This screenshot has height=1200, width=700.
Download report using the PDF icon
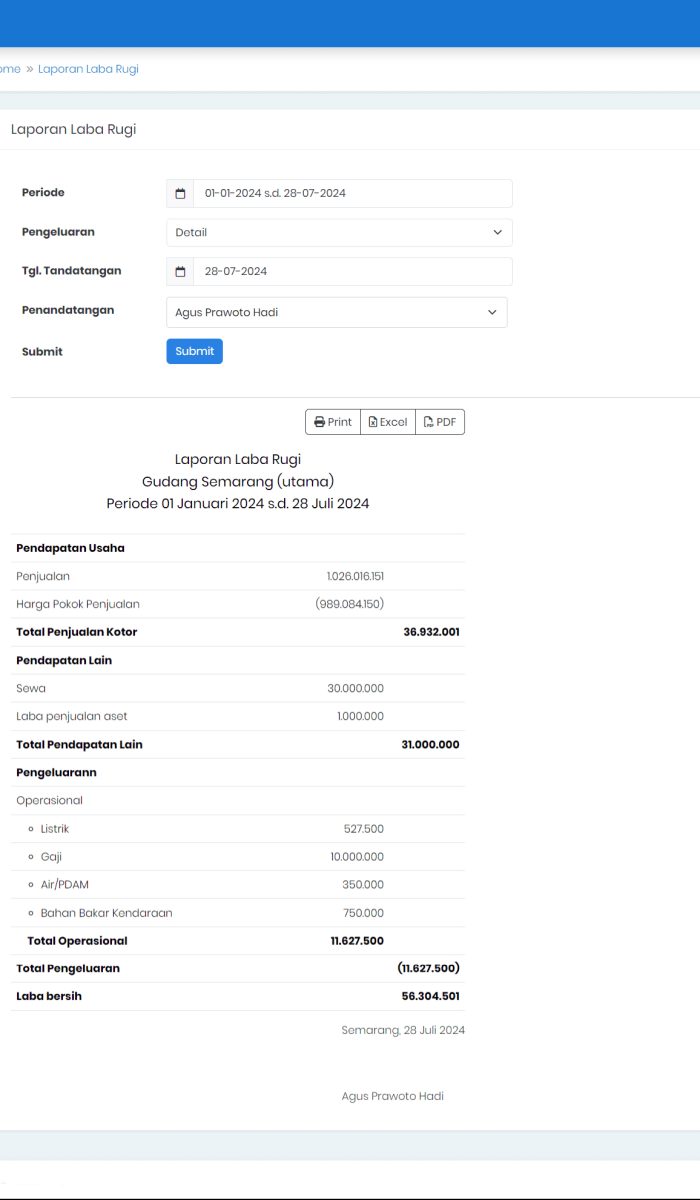[428, 422]
